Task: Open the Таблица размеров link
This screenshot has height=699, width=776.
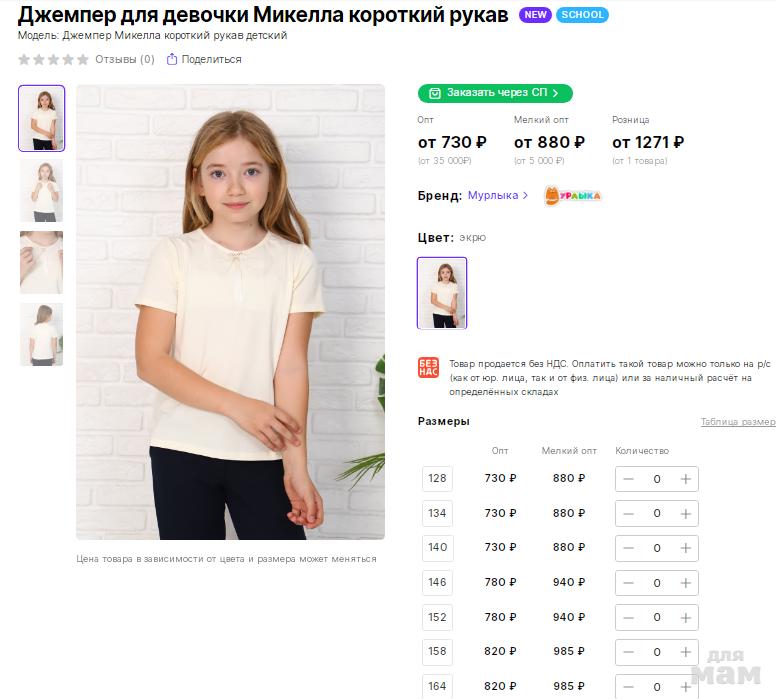Action: click(738, 422)
